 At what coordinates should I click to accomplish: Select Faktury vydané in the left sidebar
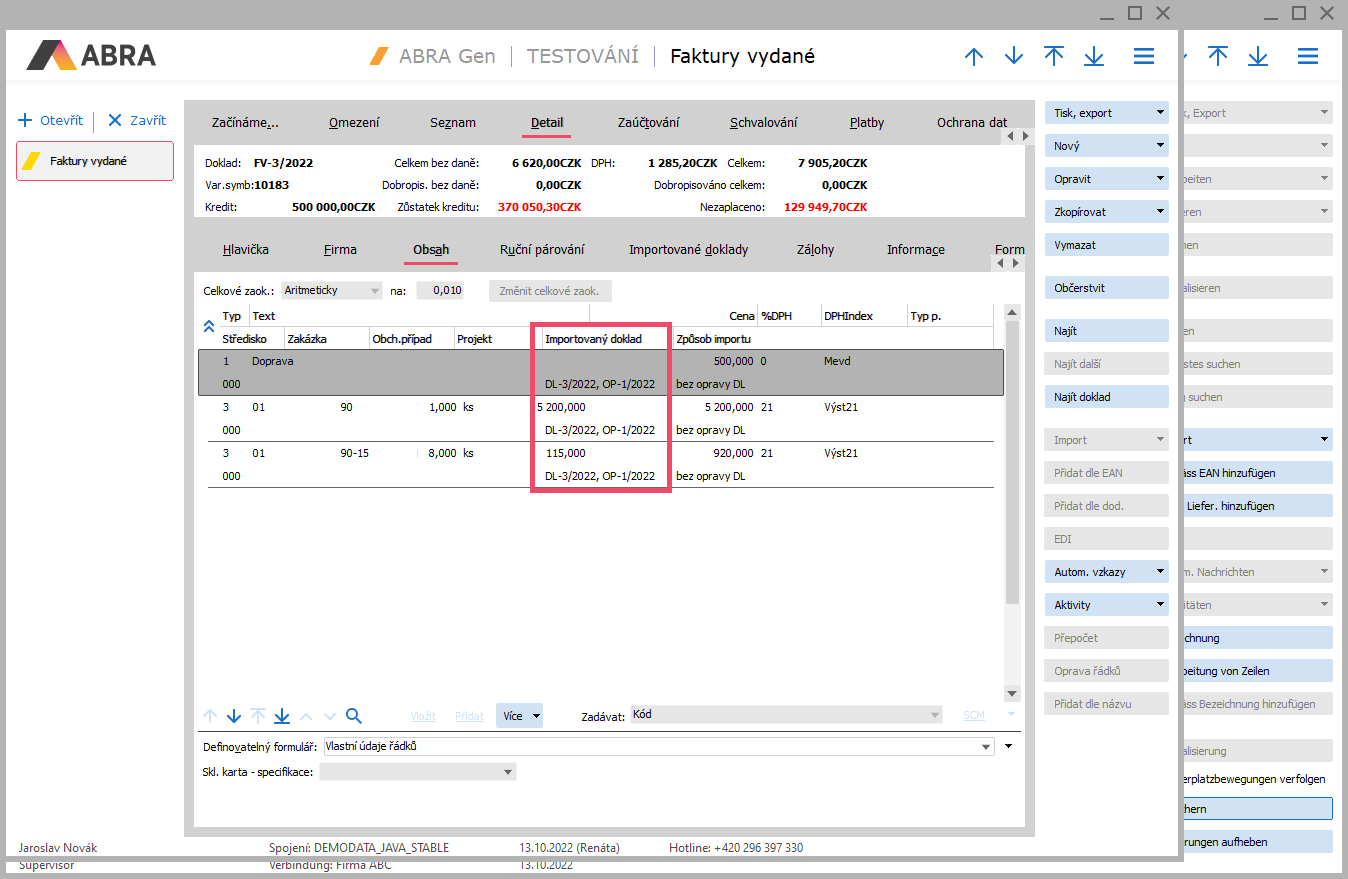[x=95, y=161]
